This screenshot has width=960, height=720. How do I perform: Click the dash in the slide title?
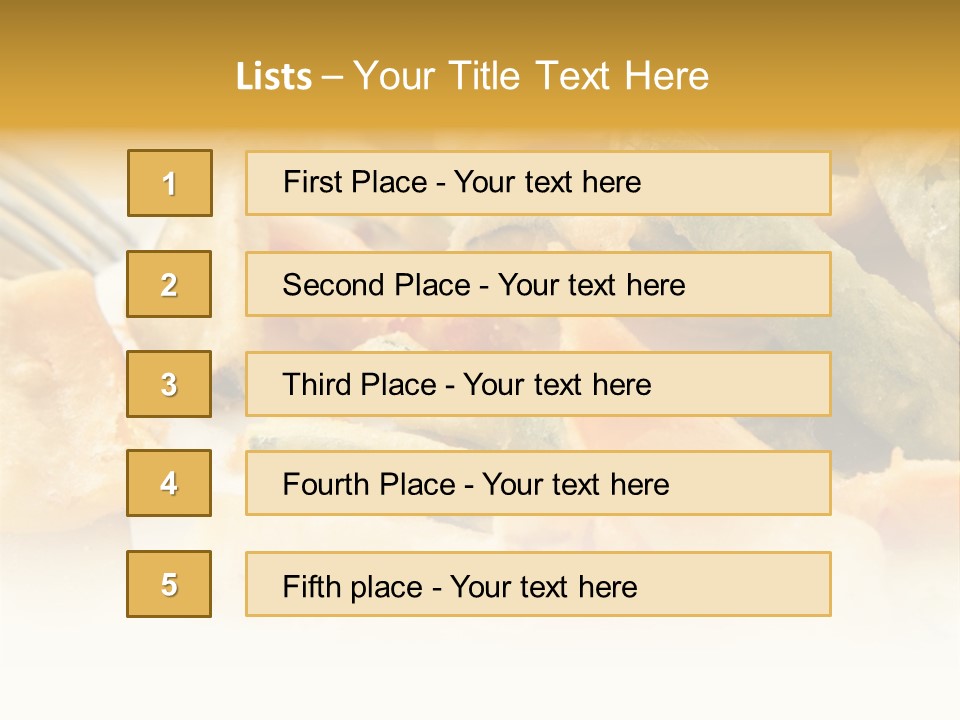point(332,77)
